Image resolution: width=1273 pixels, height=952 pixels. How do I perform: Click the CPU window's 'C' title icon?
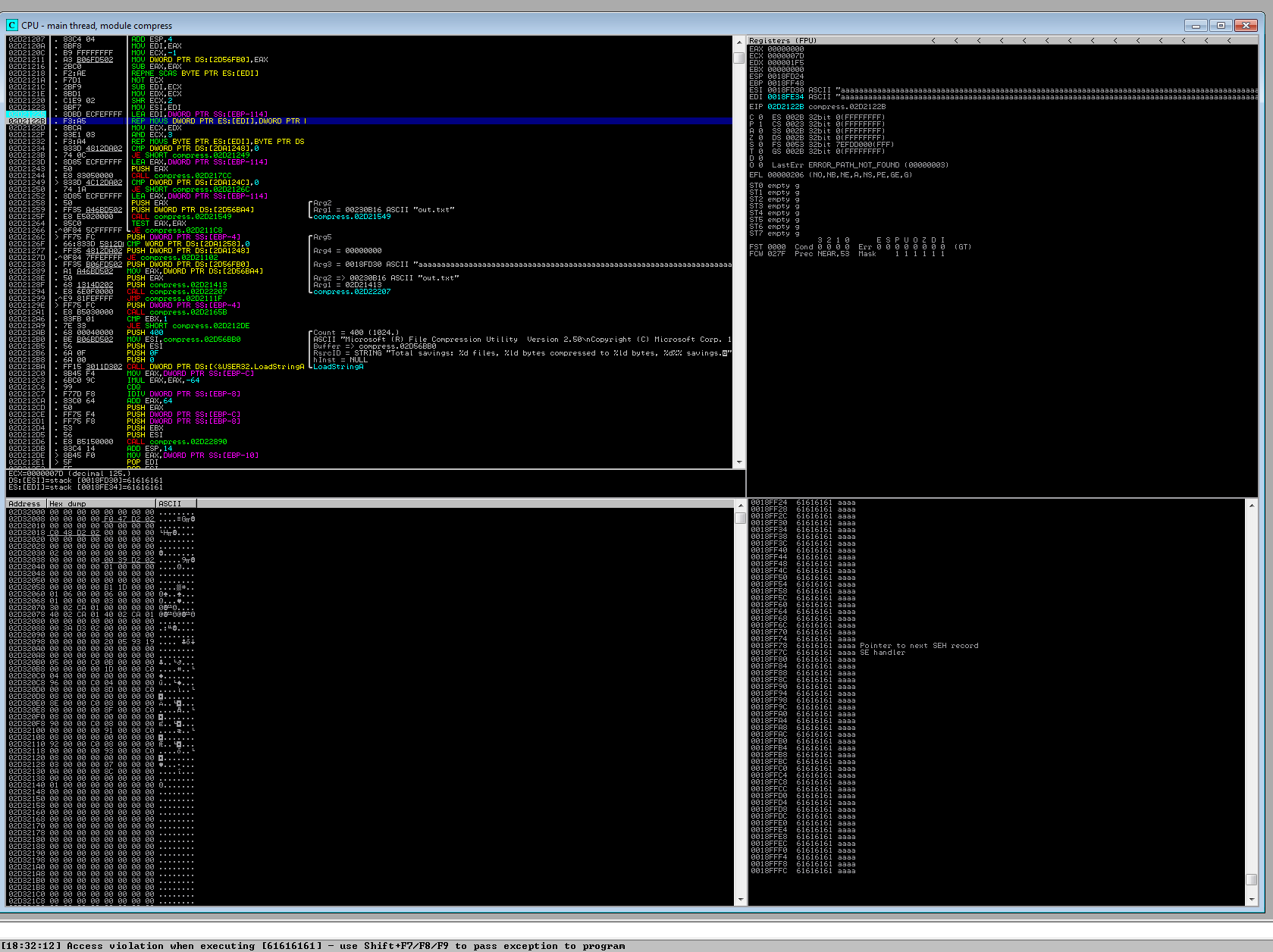(12, 25)
